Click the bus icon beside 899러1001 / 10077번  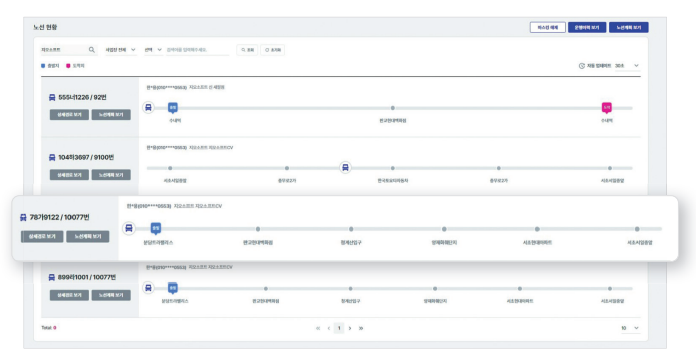coord(52,277)
